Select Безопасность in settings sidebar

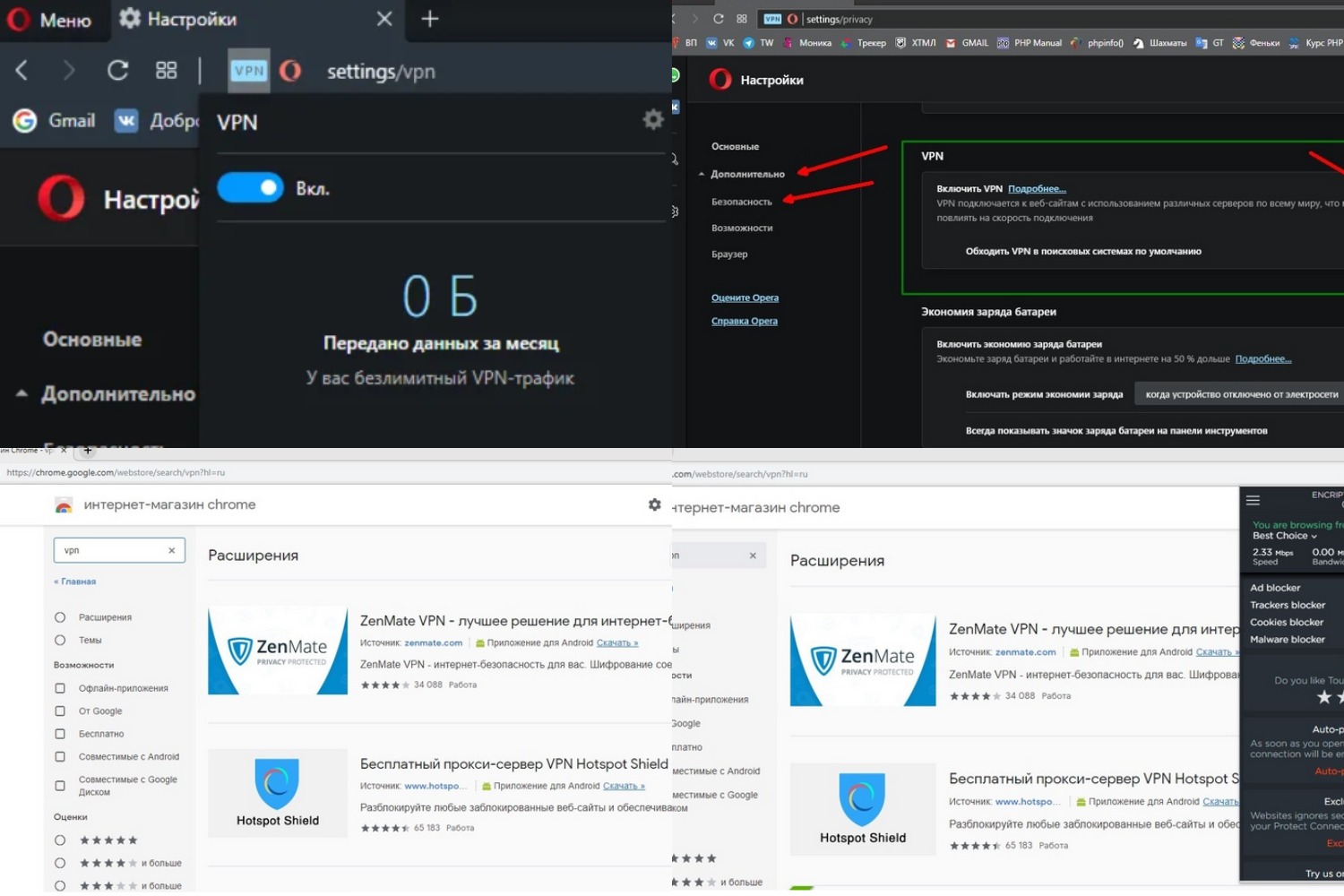point(741,202)
